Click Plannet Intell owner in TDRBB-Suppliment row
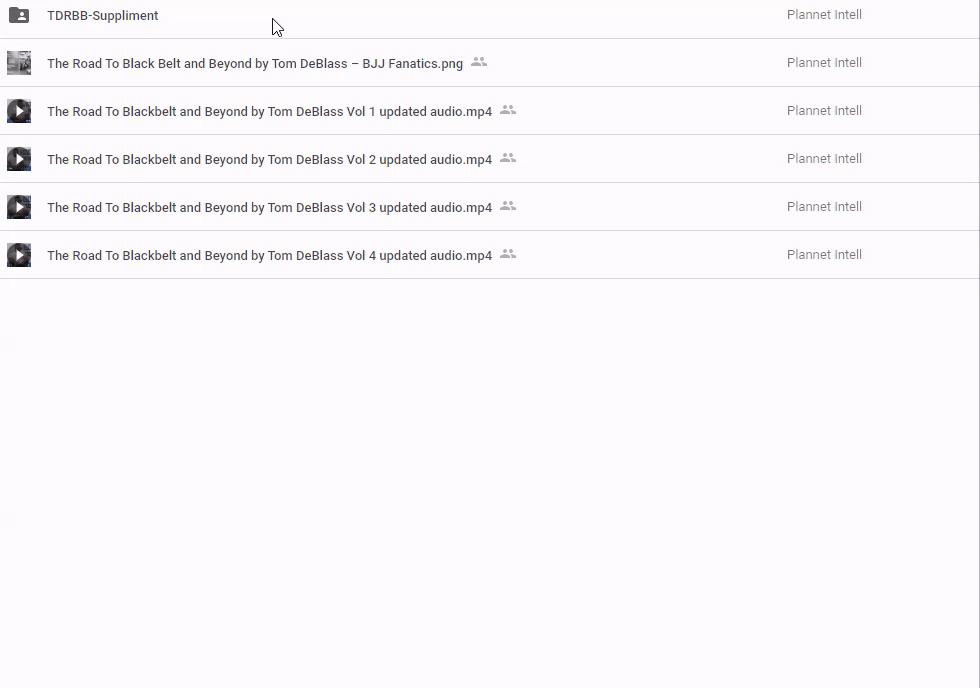This screenshot has height=688, width=980. coord(824,15)
